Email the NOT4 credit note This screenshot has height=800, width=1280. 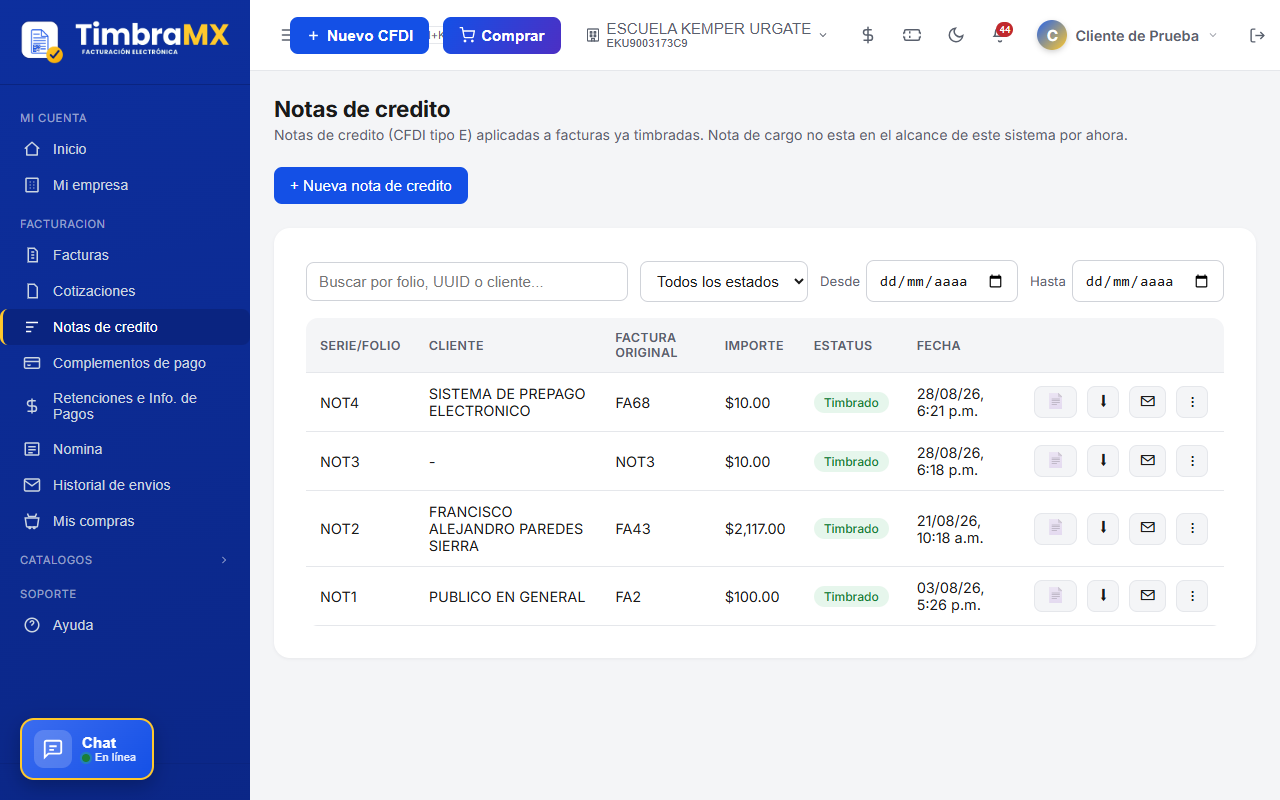[1147, 402]
